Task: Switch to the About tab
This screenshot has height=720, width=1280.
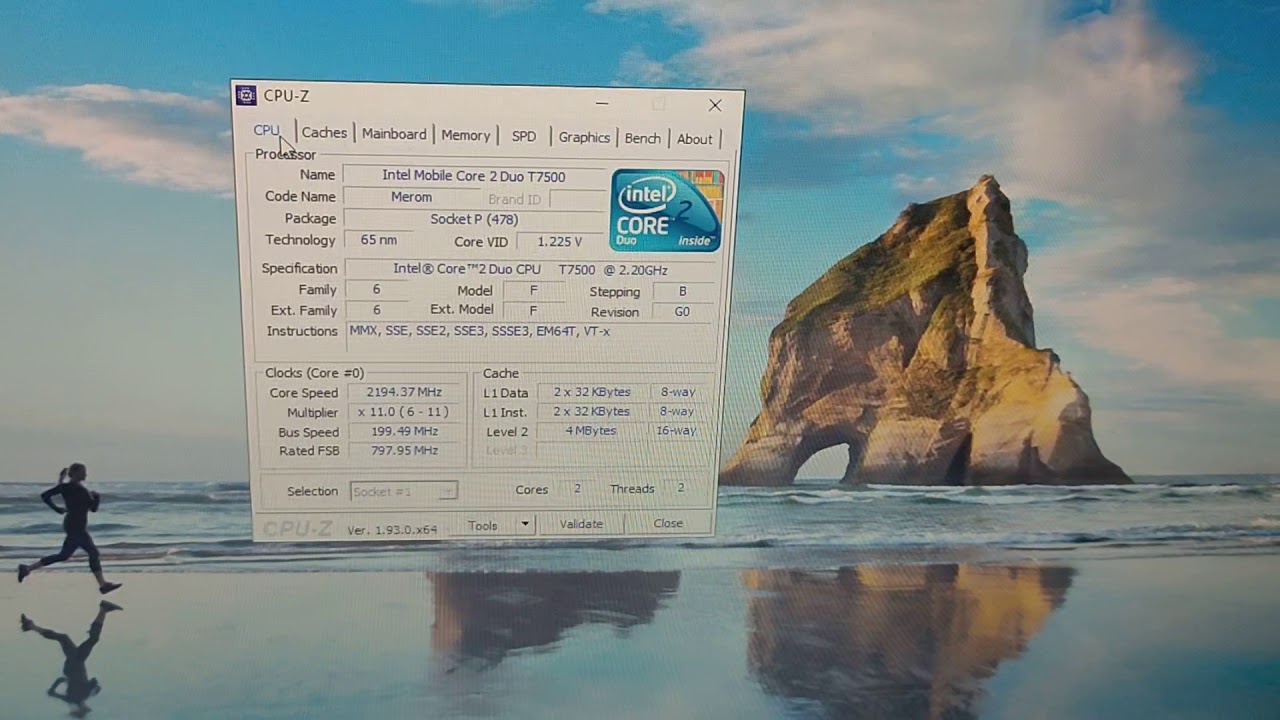Action: (x=694, y=139)
